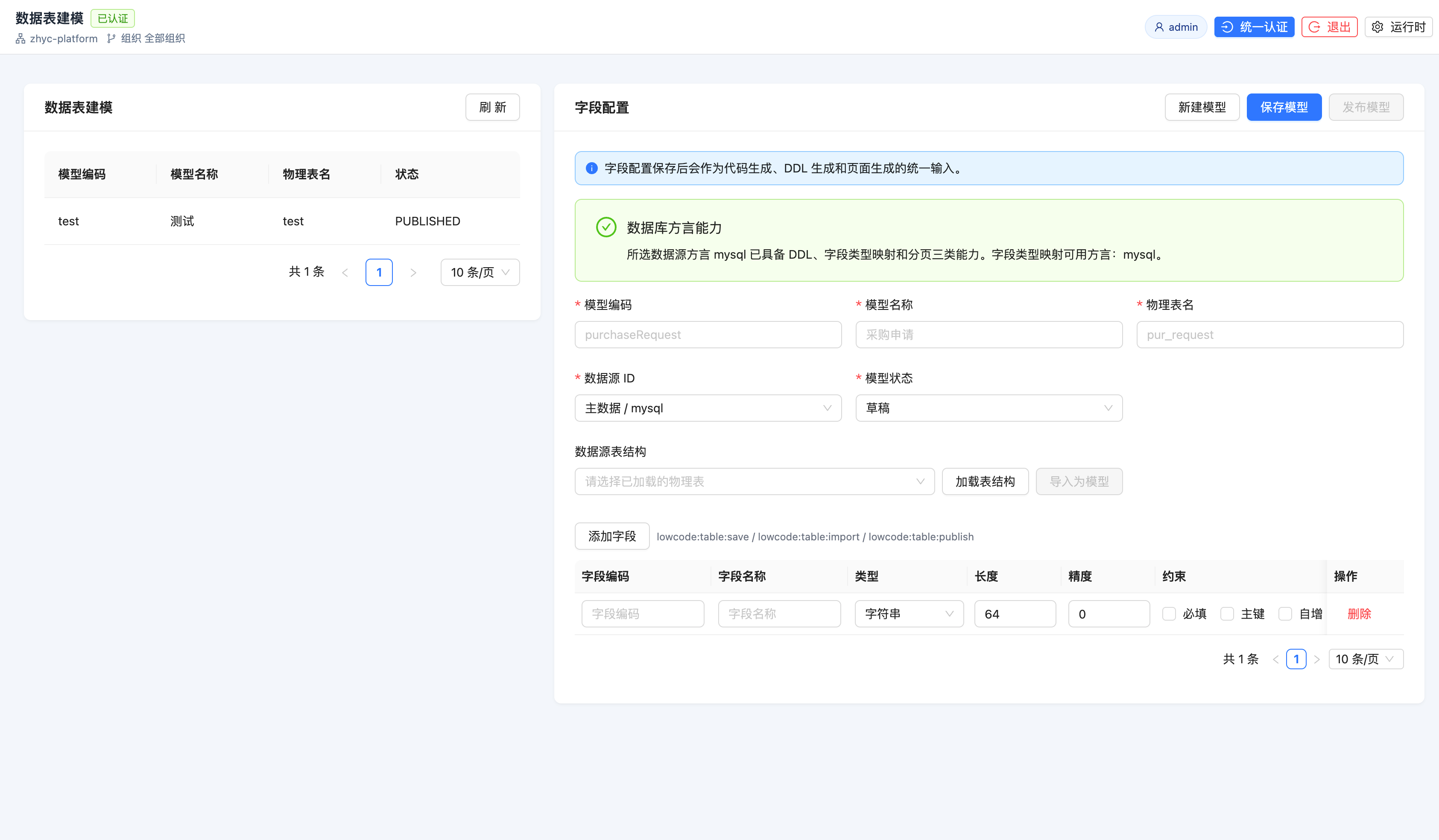Focus the 模型名称 input field
1439x840 pixels.
point(989,334)
